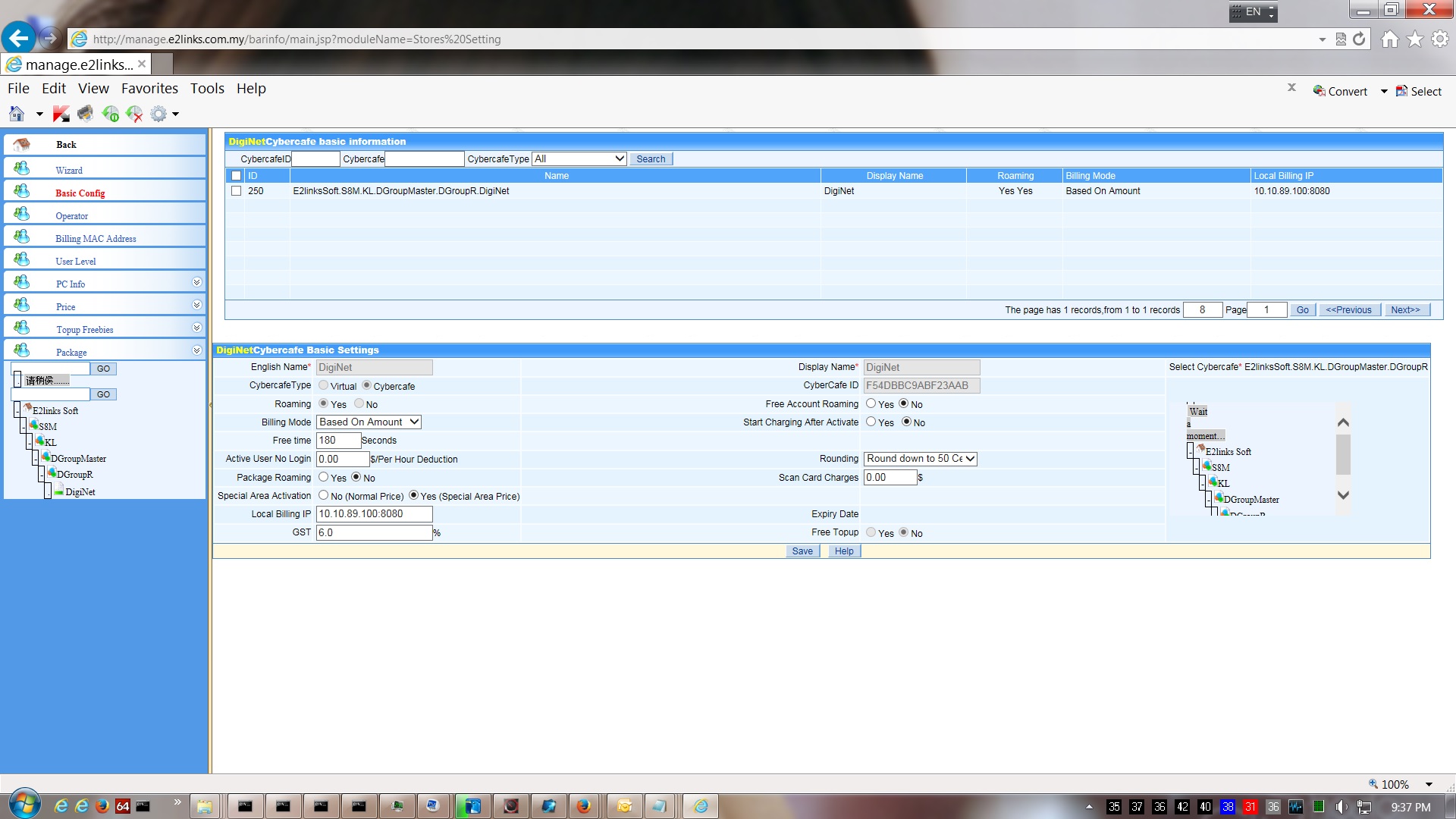Viewport: 1456px width, 819px height.
Task: Click the Search button
Action: (x=651, y=159)
